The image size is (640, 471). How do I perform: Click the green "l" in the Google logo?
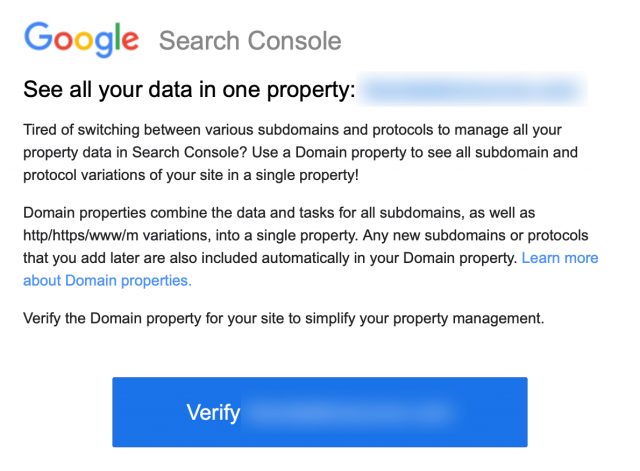(x=120, y=38)
